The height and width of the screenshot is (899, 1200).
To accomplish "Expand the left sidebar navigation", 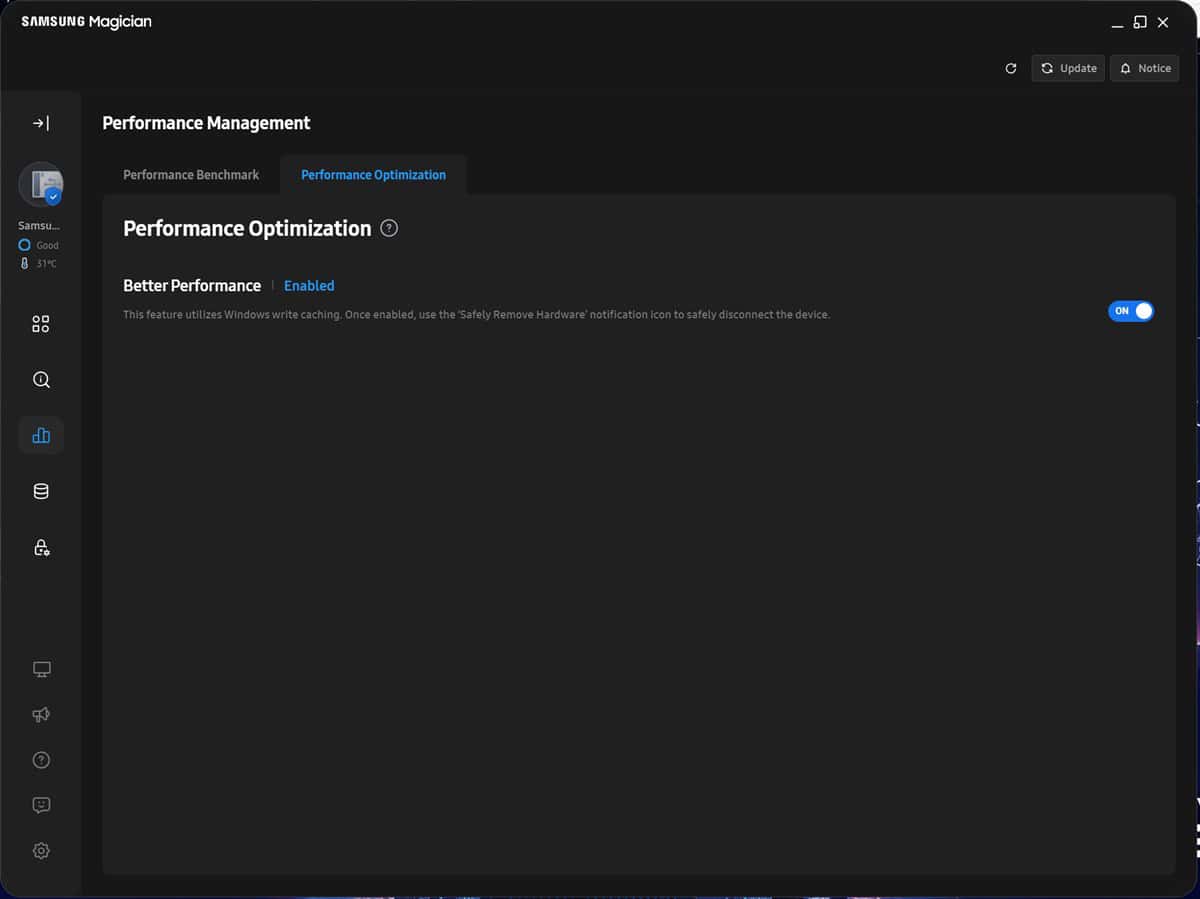I will tap(41, 123).
